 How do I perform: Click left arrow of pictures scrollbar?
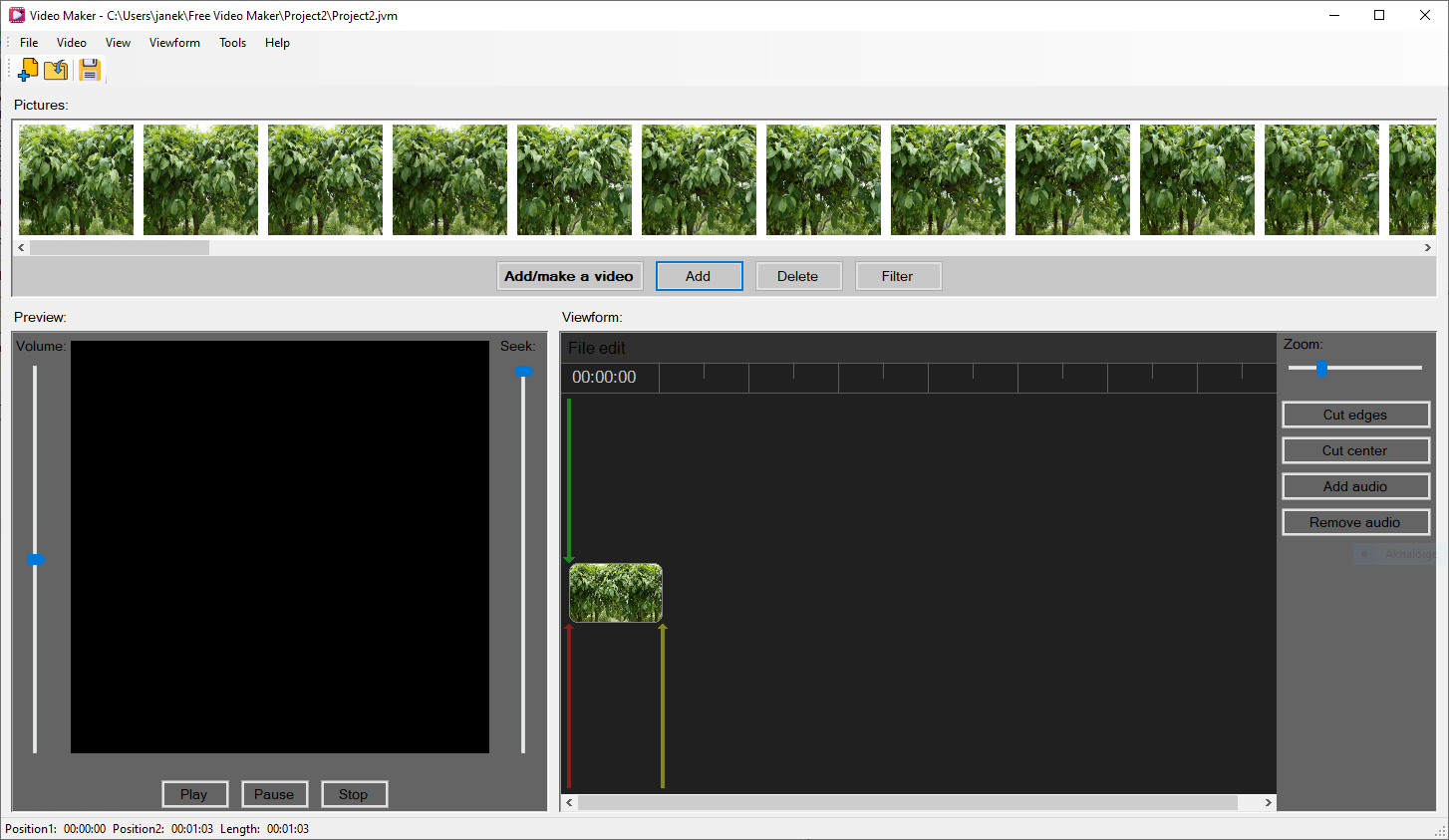tap(22, 247)
